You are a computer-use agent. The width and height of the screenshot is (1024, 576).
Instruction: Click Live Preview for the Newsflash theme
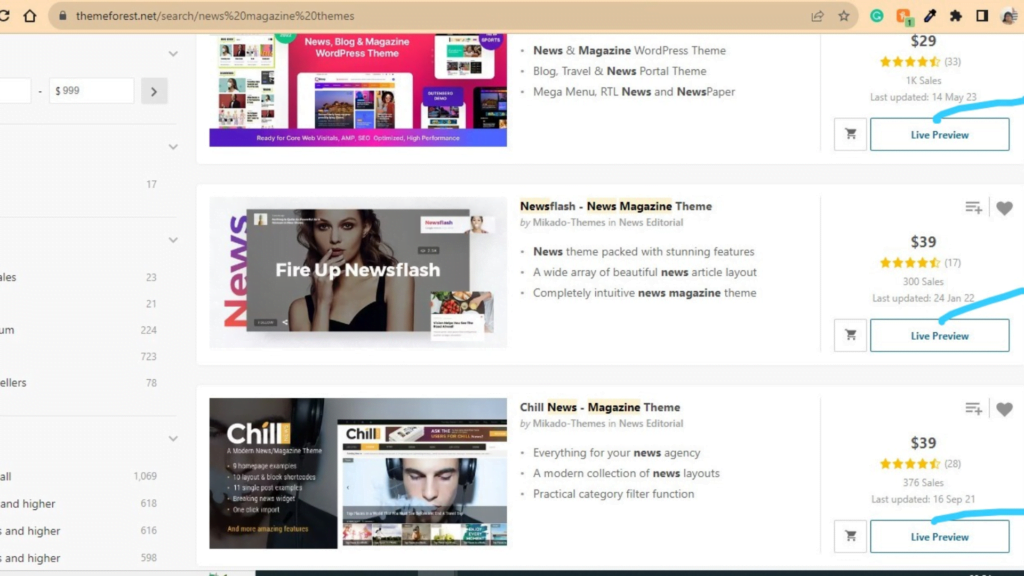939,335
